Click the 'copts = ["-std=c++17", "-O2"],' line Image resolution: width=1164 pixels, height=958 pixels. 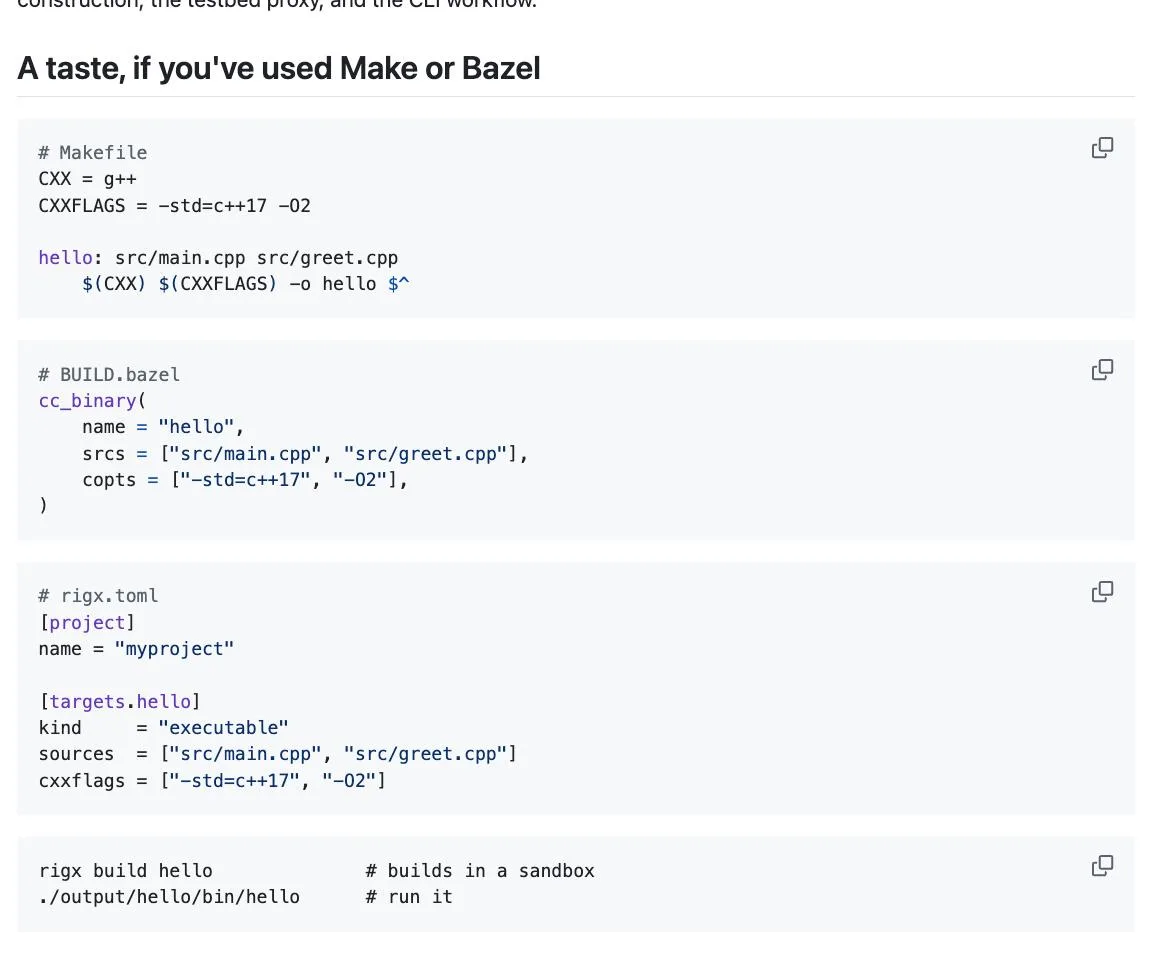[245, 479]
